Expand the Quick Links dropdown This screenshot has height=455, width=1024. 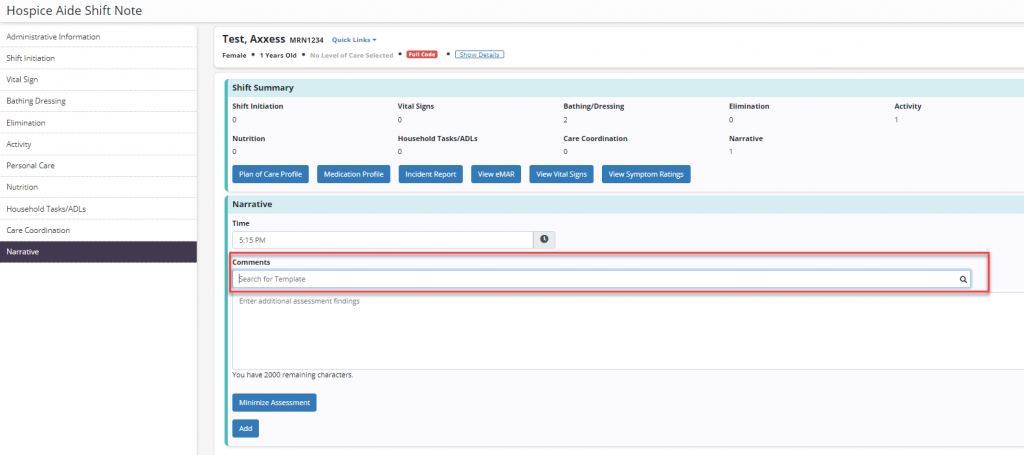354,40
